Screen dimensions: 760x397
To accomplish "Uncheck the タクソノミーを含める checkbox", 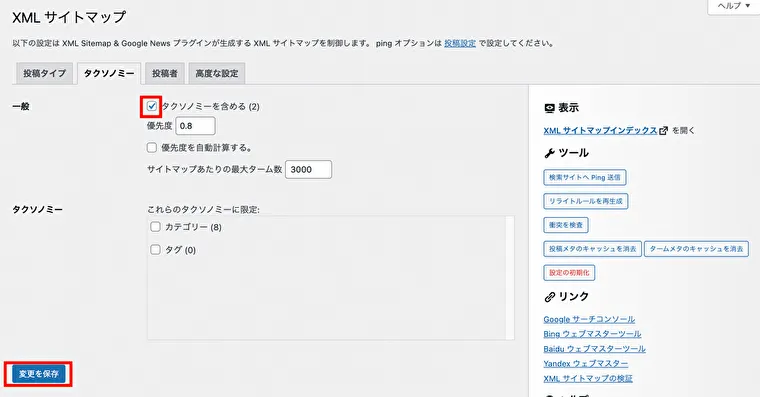I will pos(152,106).
